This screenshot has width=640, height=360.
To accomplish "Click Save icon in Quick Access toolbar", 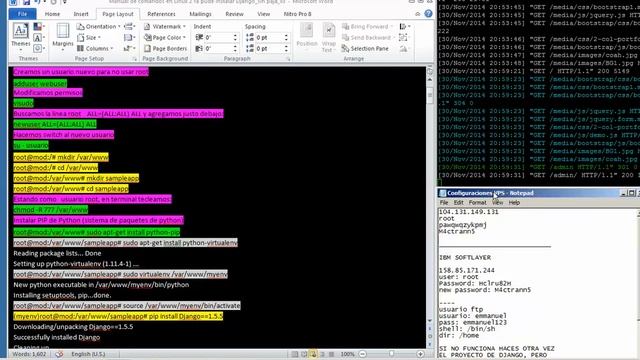I will [x=27, y=2].
